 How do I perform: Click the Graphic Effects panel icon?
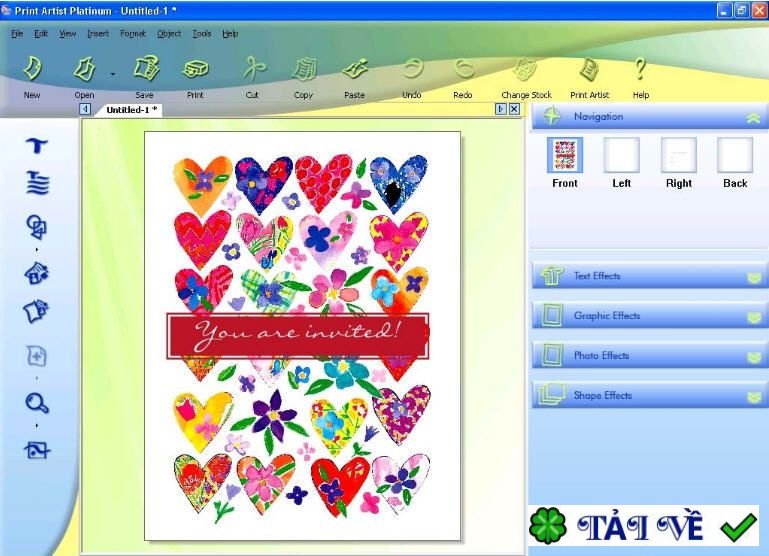(x=552, y=315)
